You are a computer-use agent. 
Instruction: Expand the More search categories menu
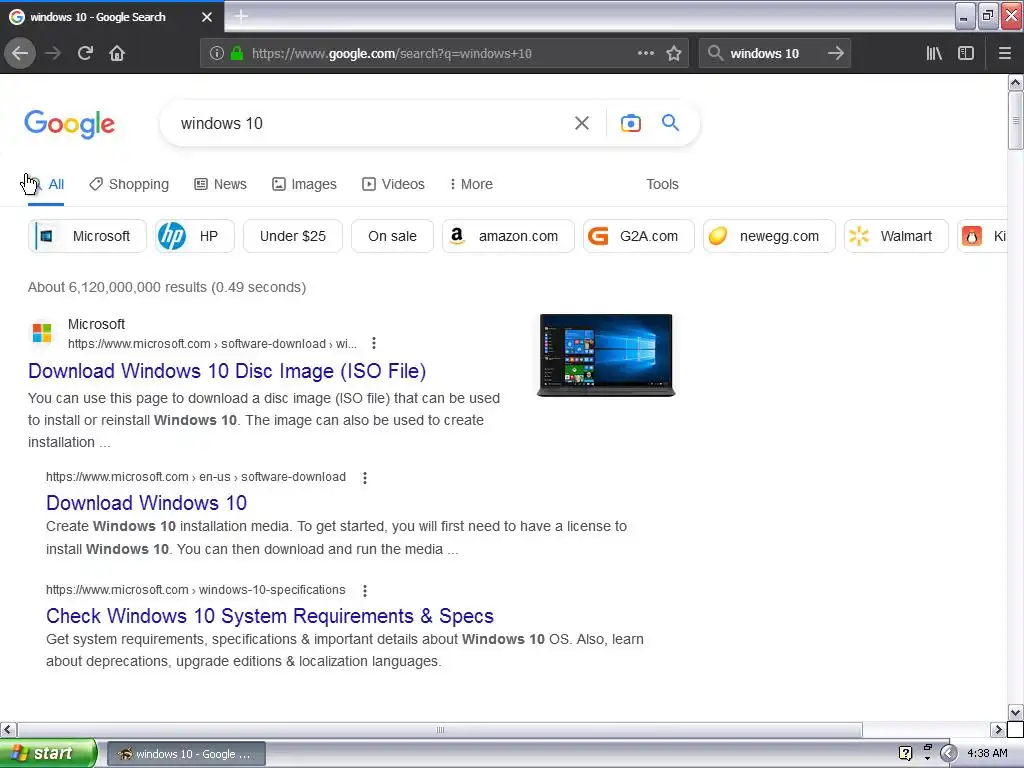(471, 184)
